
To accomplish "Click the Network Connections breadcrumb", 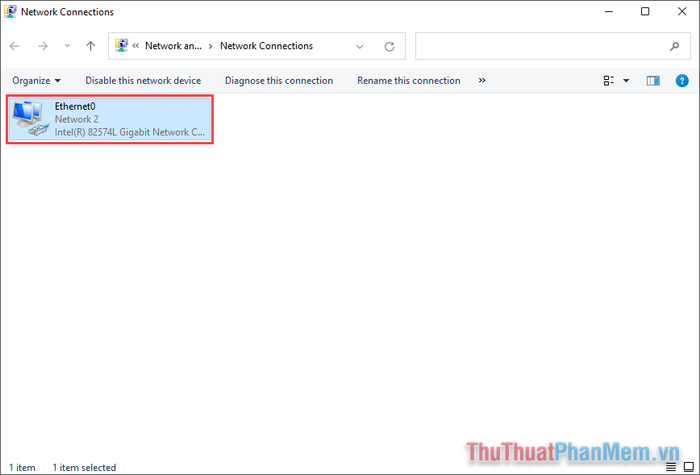I will click(x=267, y=46).
